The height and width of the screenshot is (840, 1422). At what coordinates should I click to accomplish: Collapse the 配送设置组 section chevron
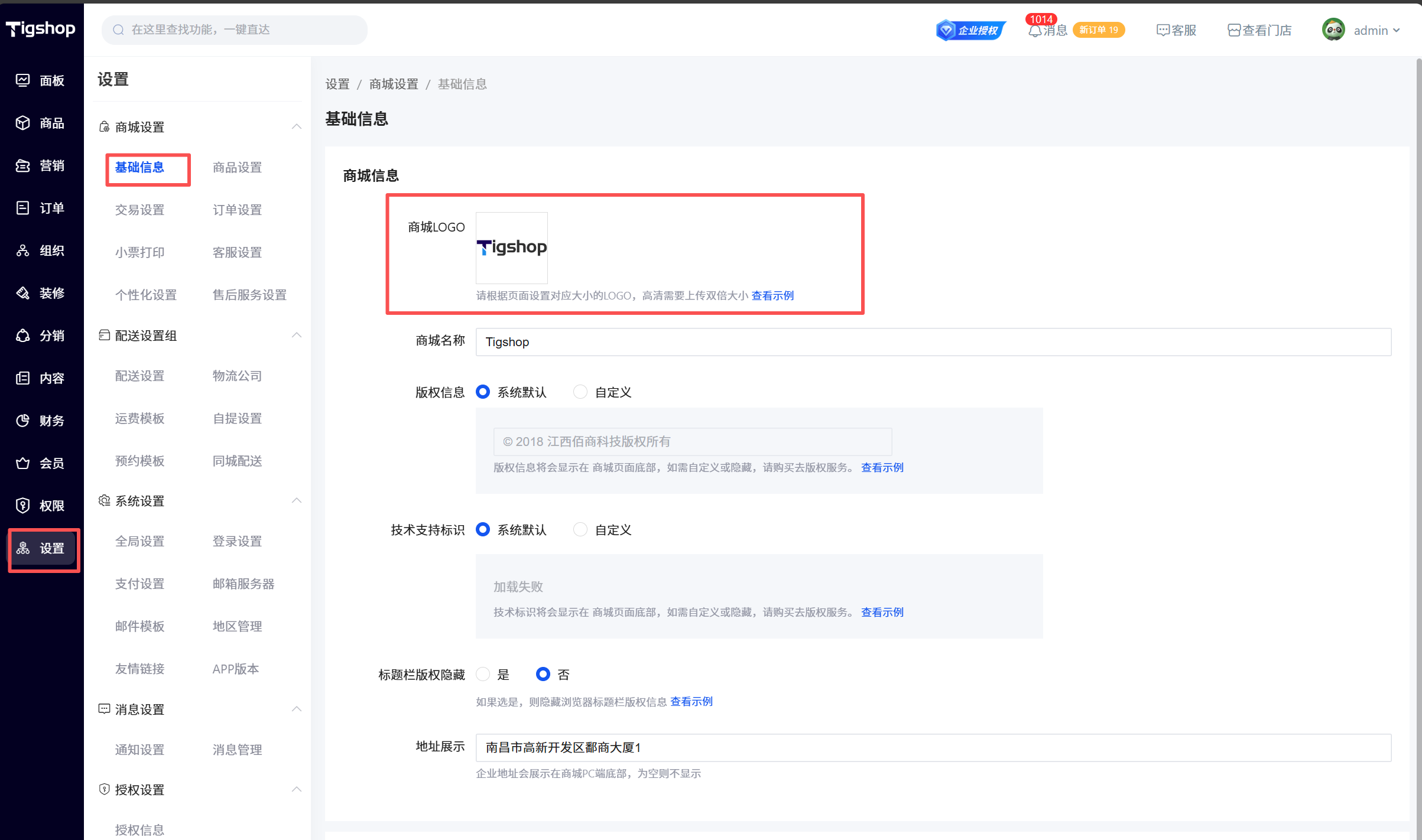tap(297, 336)
